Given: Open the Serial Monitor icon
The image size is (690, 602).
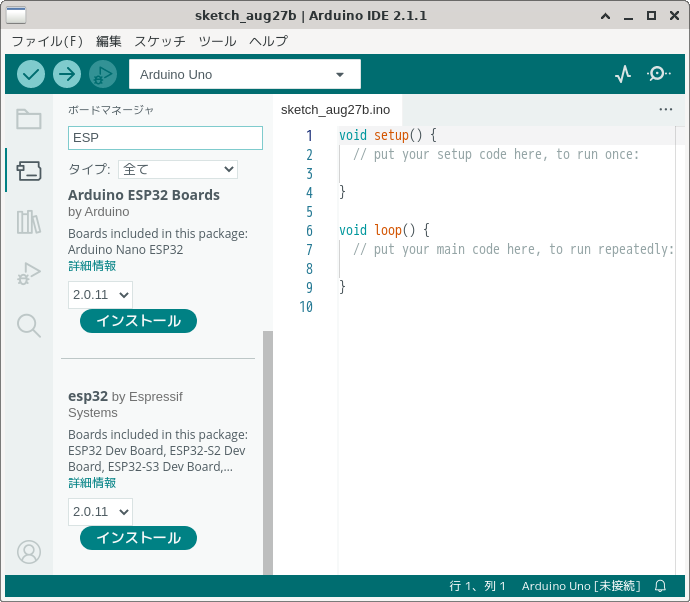Looking at the screenshot, I should tap(658, 74).
